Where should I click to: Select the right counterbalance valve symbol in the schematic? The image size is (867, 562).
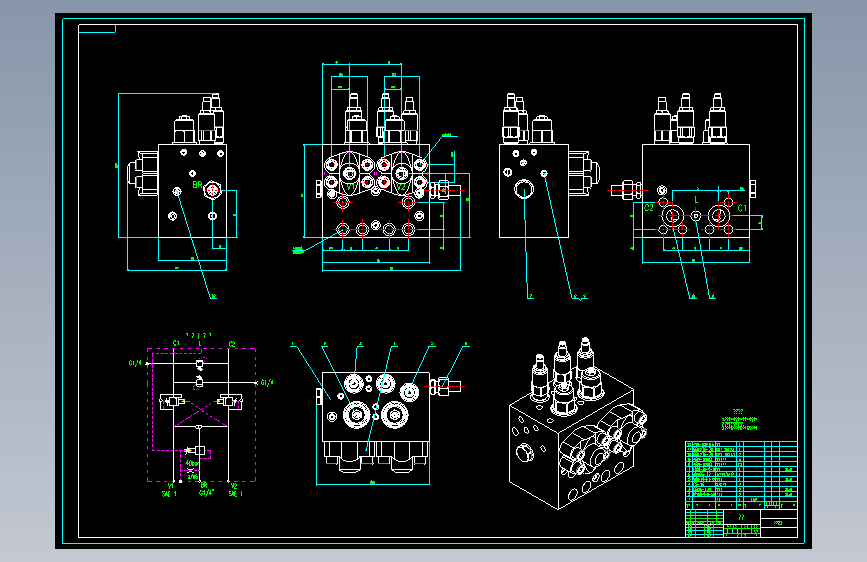coord(229,401)
